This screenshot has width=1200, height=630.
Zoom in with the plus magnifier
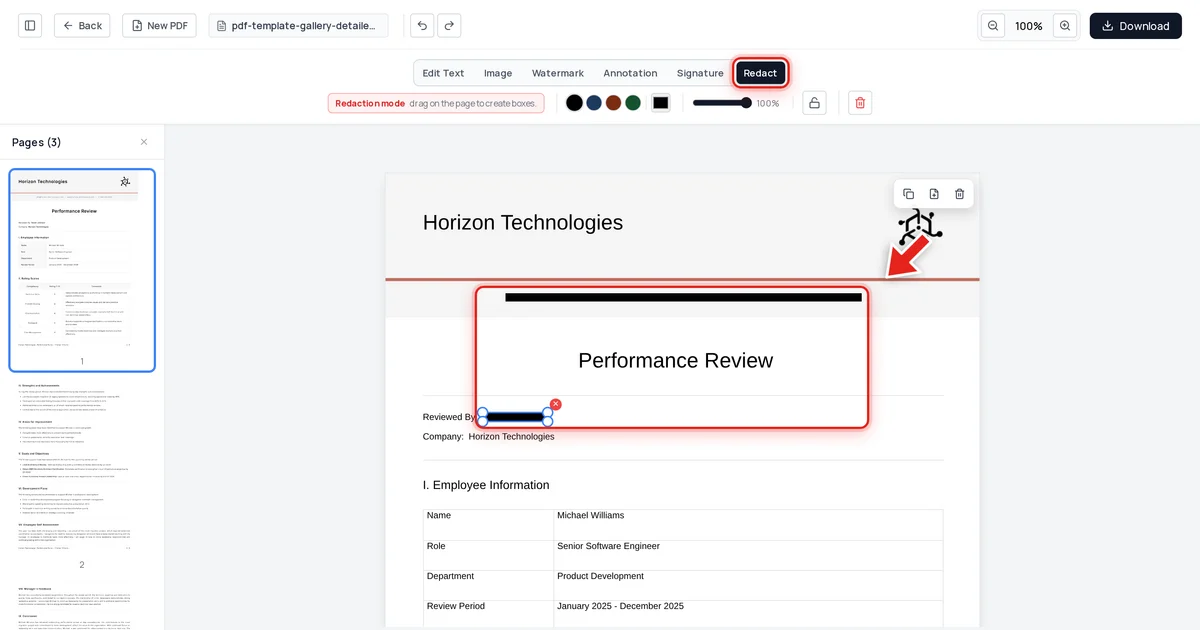pyautogui.click(x=1065, y=26)
